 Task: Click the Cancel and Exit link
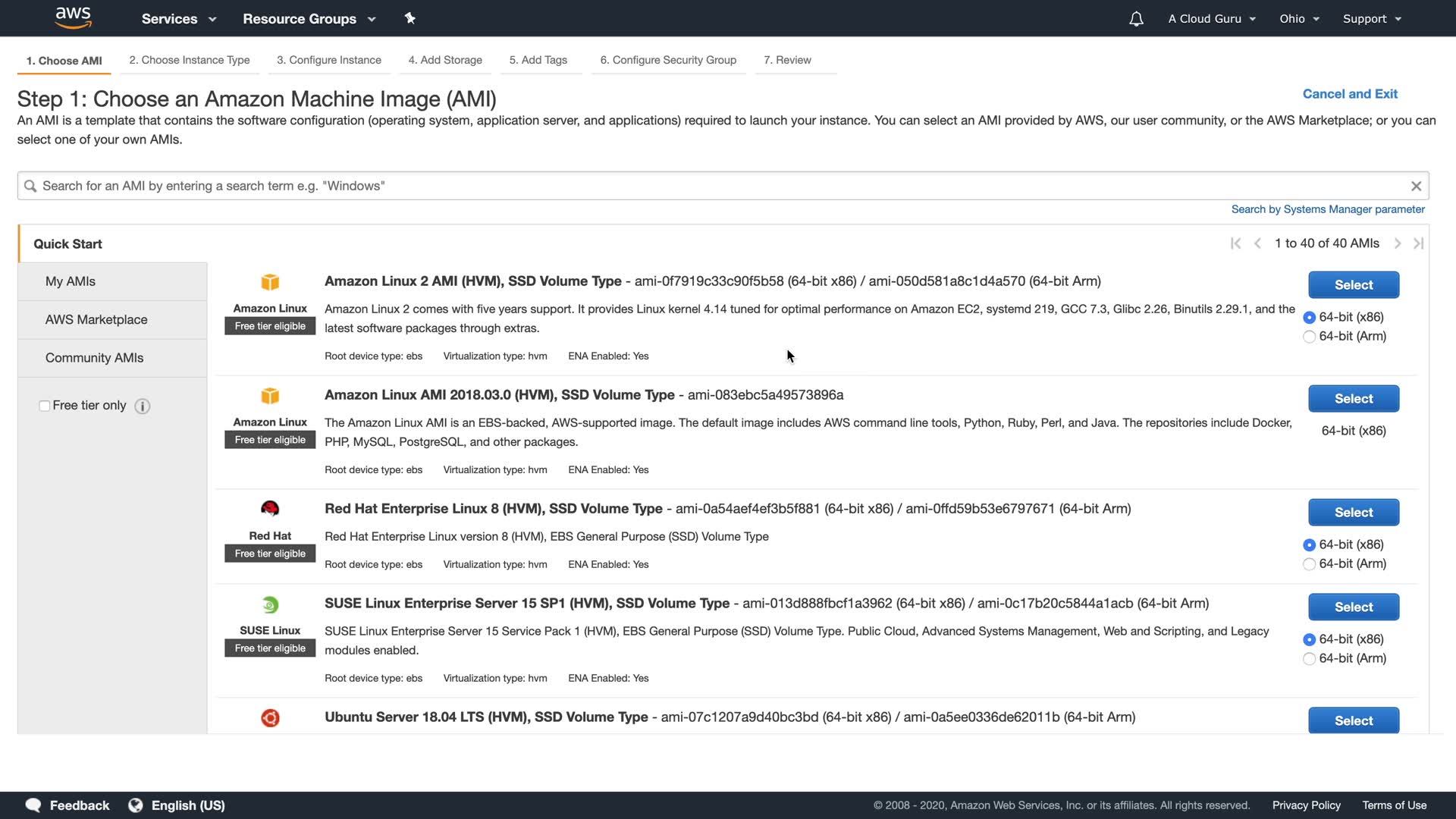1349,94
